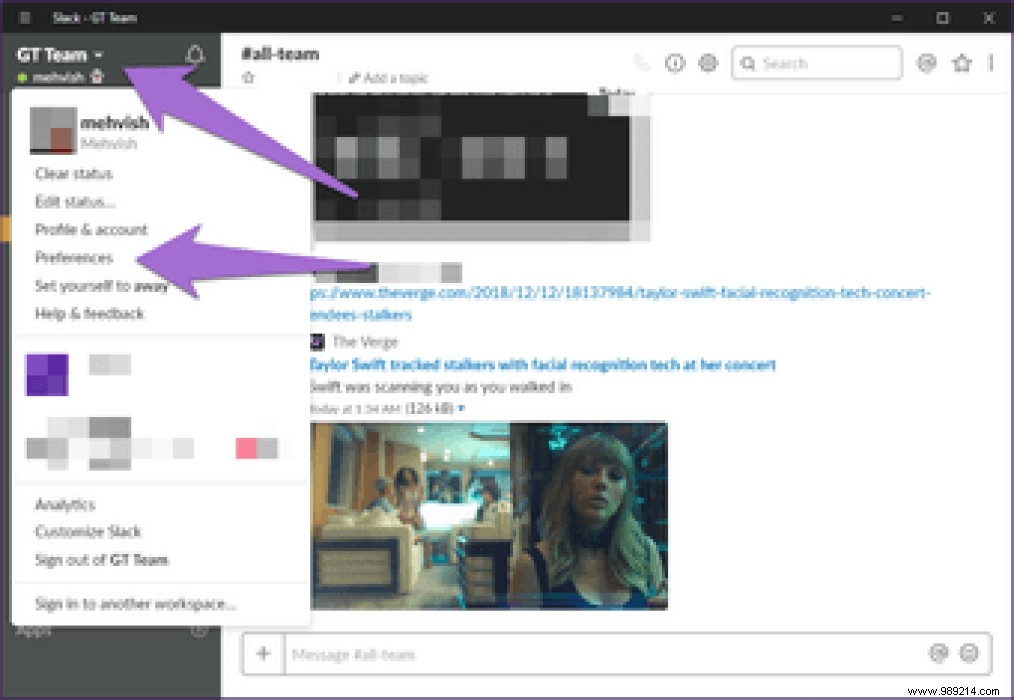The image size is (1014, 700).
Task: Open the channel settings gear icon
Action: click(709, 62)
